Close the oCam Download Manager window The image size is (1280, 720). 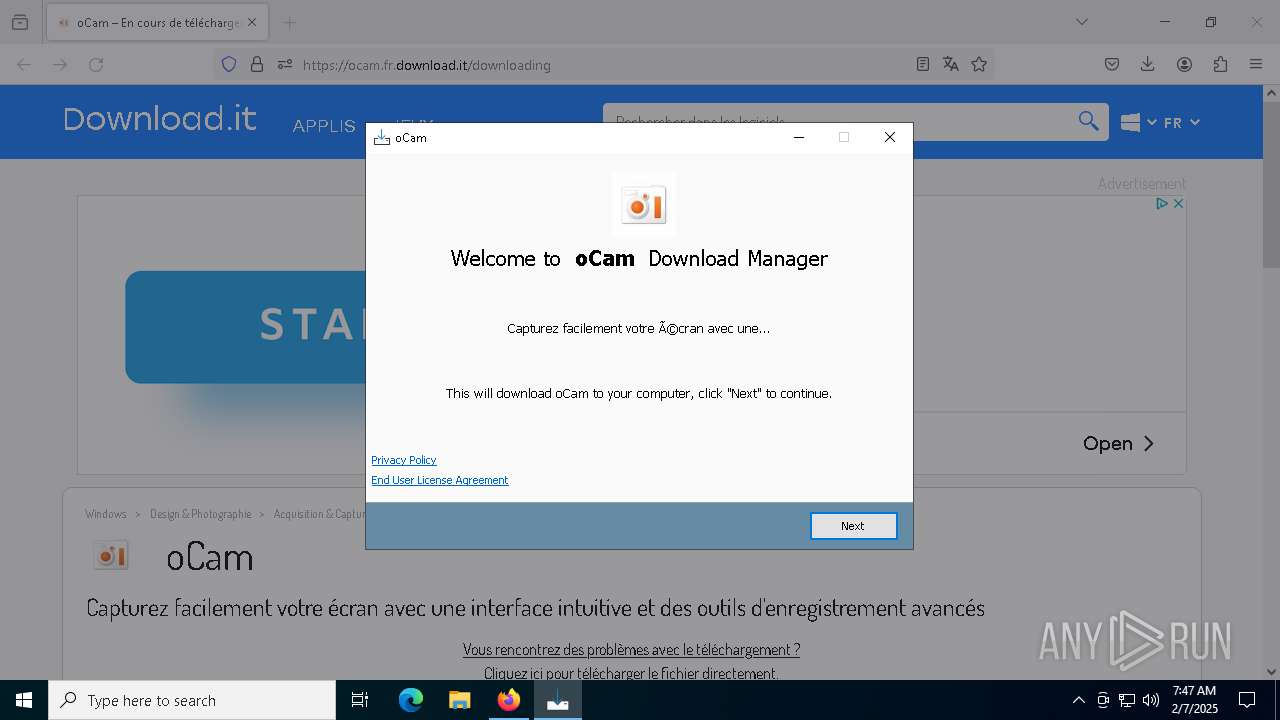889,137
